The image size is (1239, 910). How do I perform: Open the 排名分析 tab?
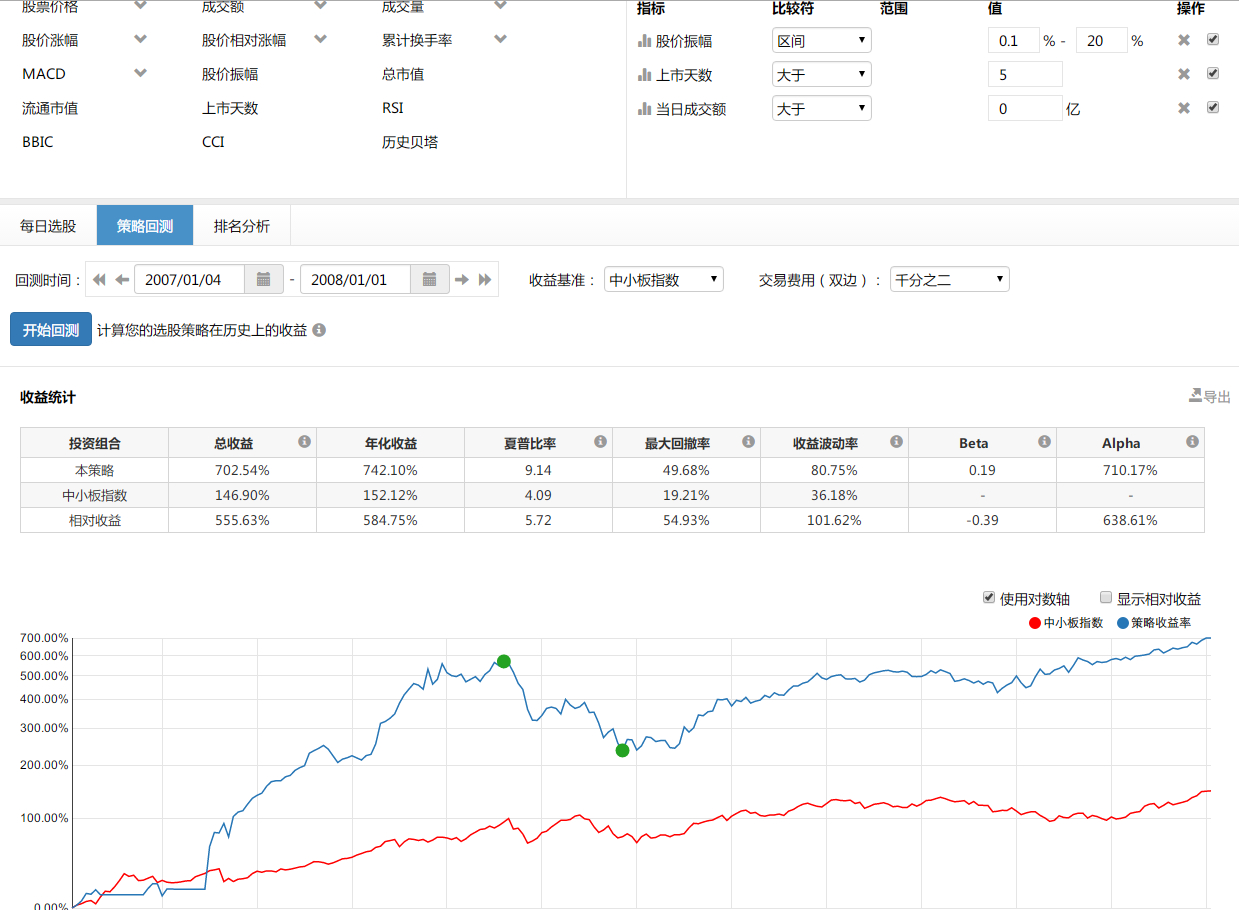[x=241, y=226]
